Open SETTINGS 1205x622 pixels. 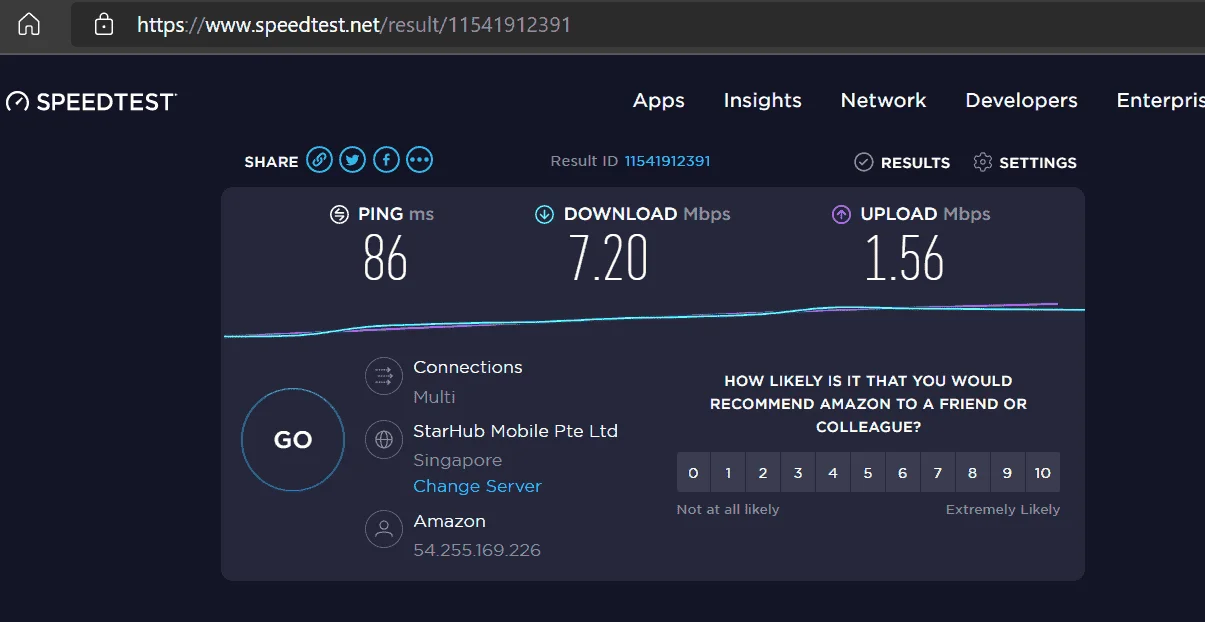click(x=1038, y=162)
